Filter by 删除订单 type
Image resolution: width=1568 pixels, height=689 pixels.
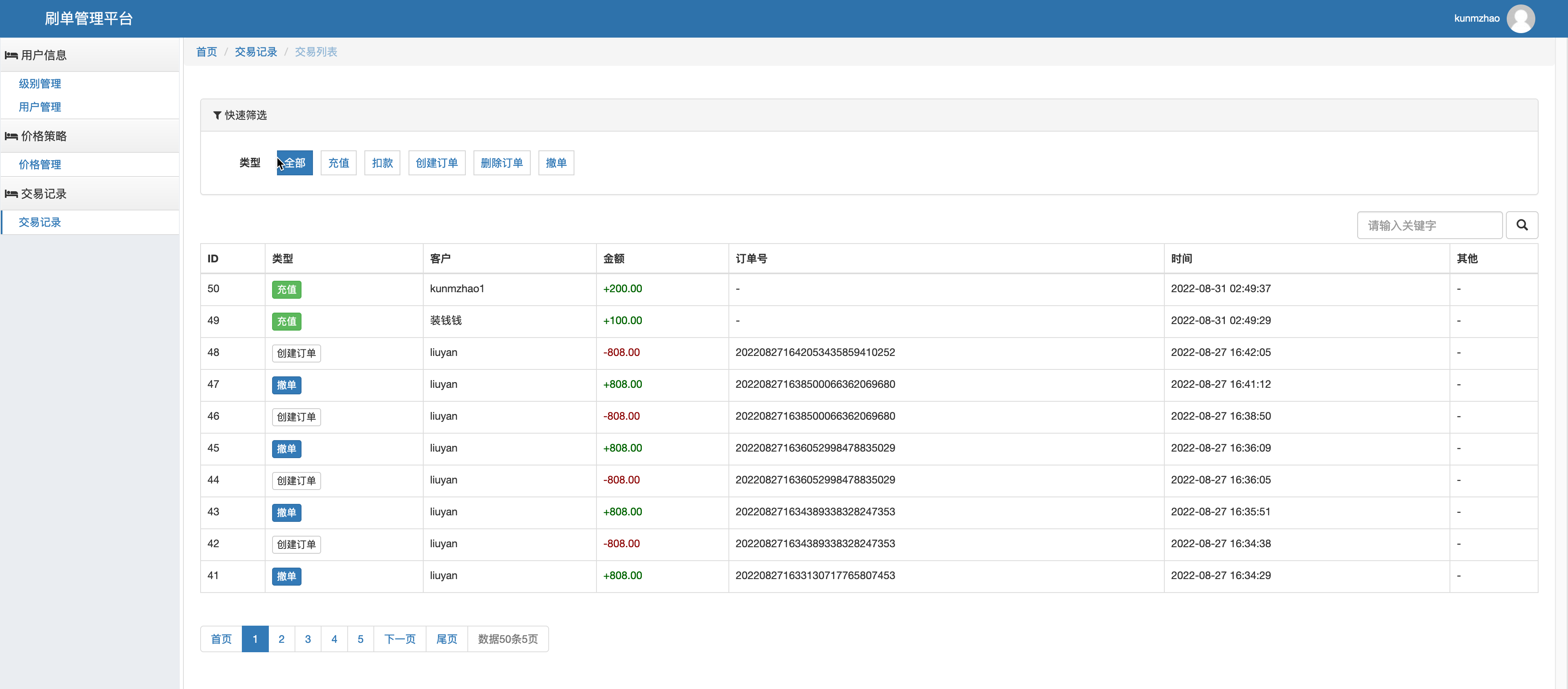pos(502,163)
